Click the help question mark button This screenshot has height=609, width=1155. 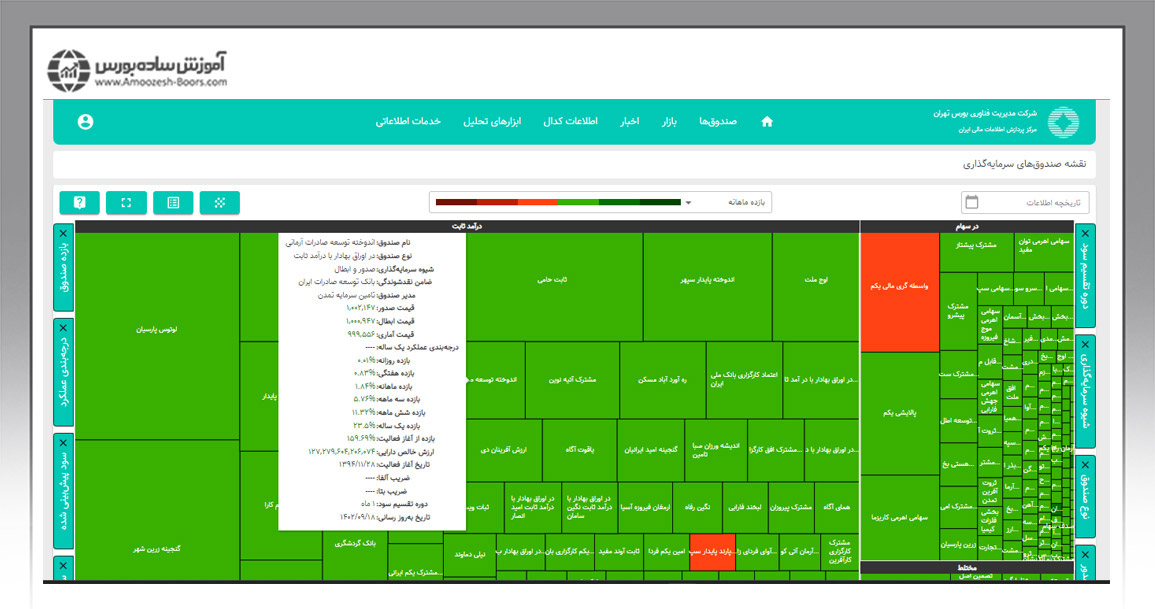pos(79,203)
